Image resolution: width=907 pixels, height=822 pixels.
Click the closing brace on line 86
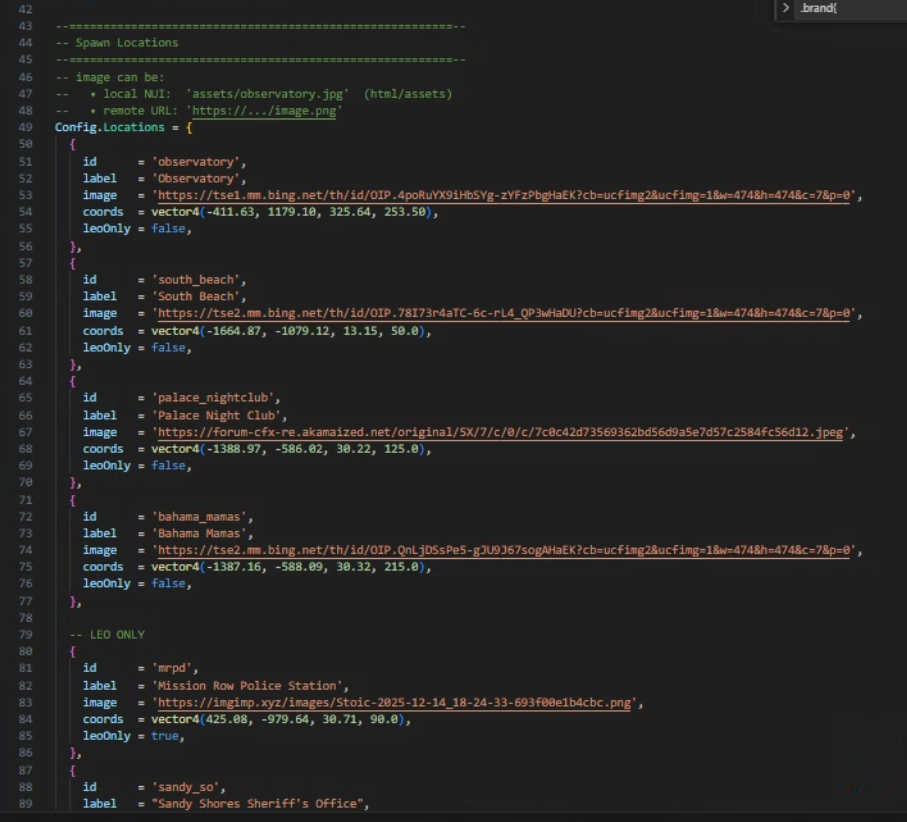coord(73,753)
